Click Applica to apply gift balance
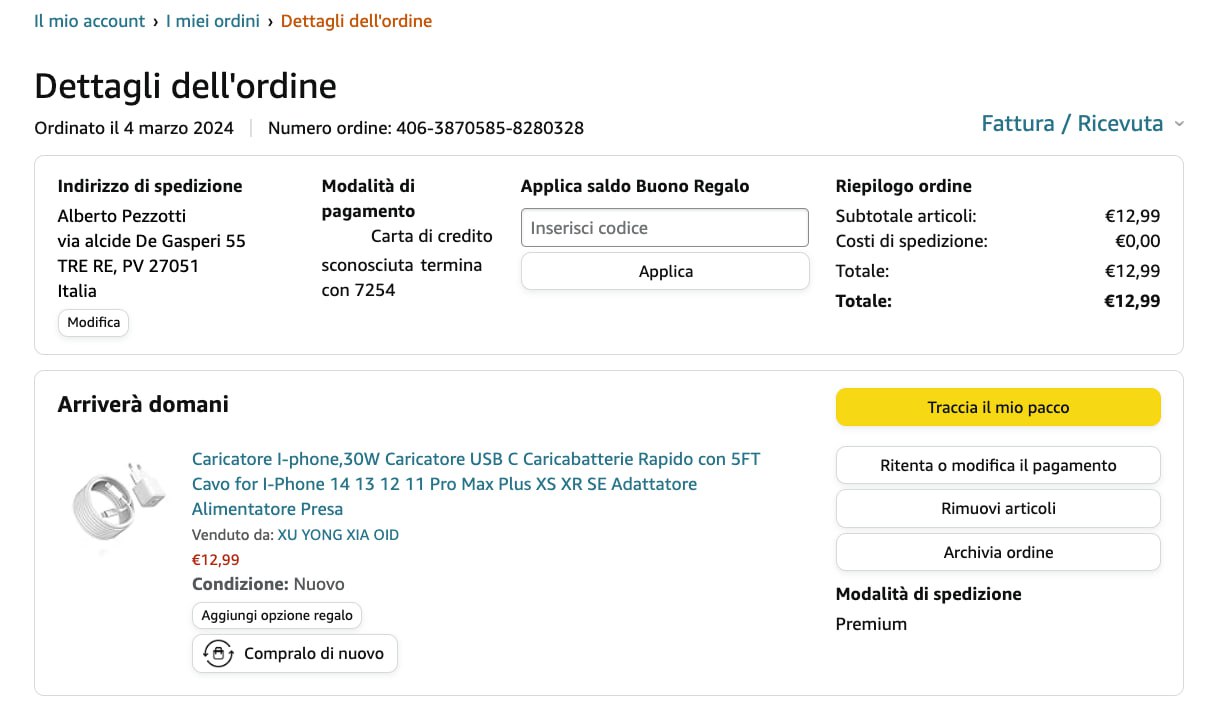Image resolution: width=1230 pixels, height=725 pixels. (x=665, y=271)
